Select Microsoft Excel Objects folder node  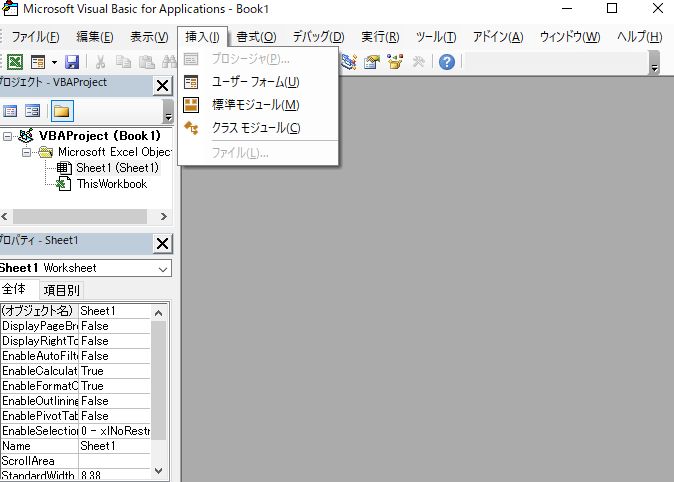click(115, 152)
